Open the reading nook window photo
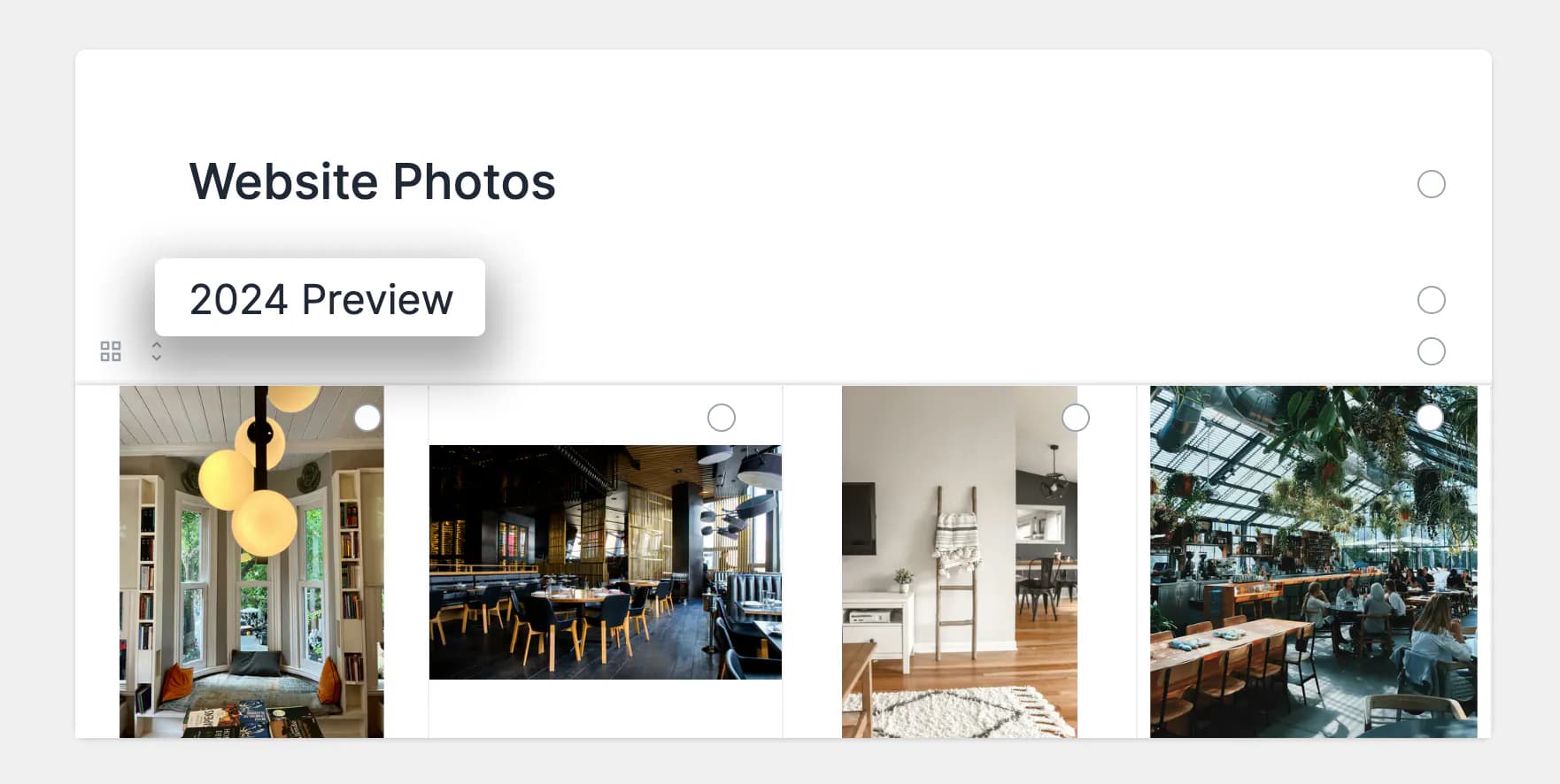1560x784 pixels. click(x=251, y=562)
